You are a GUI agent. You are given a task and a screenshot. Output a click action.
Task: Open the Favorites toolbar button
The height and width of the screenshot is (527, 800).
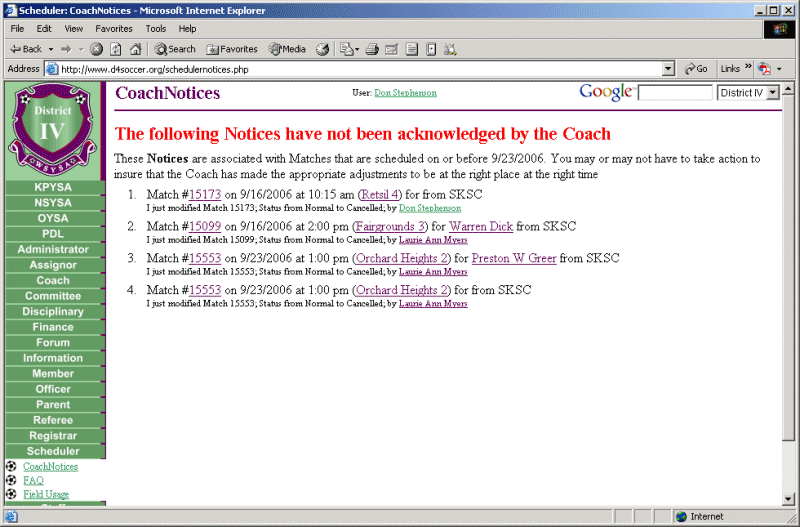pyautogui.click(x=232, y=49)
